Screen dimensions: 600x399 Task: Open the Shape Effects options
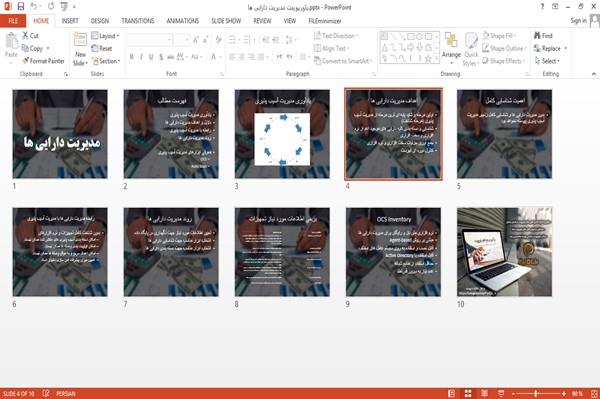(504, 61)
